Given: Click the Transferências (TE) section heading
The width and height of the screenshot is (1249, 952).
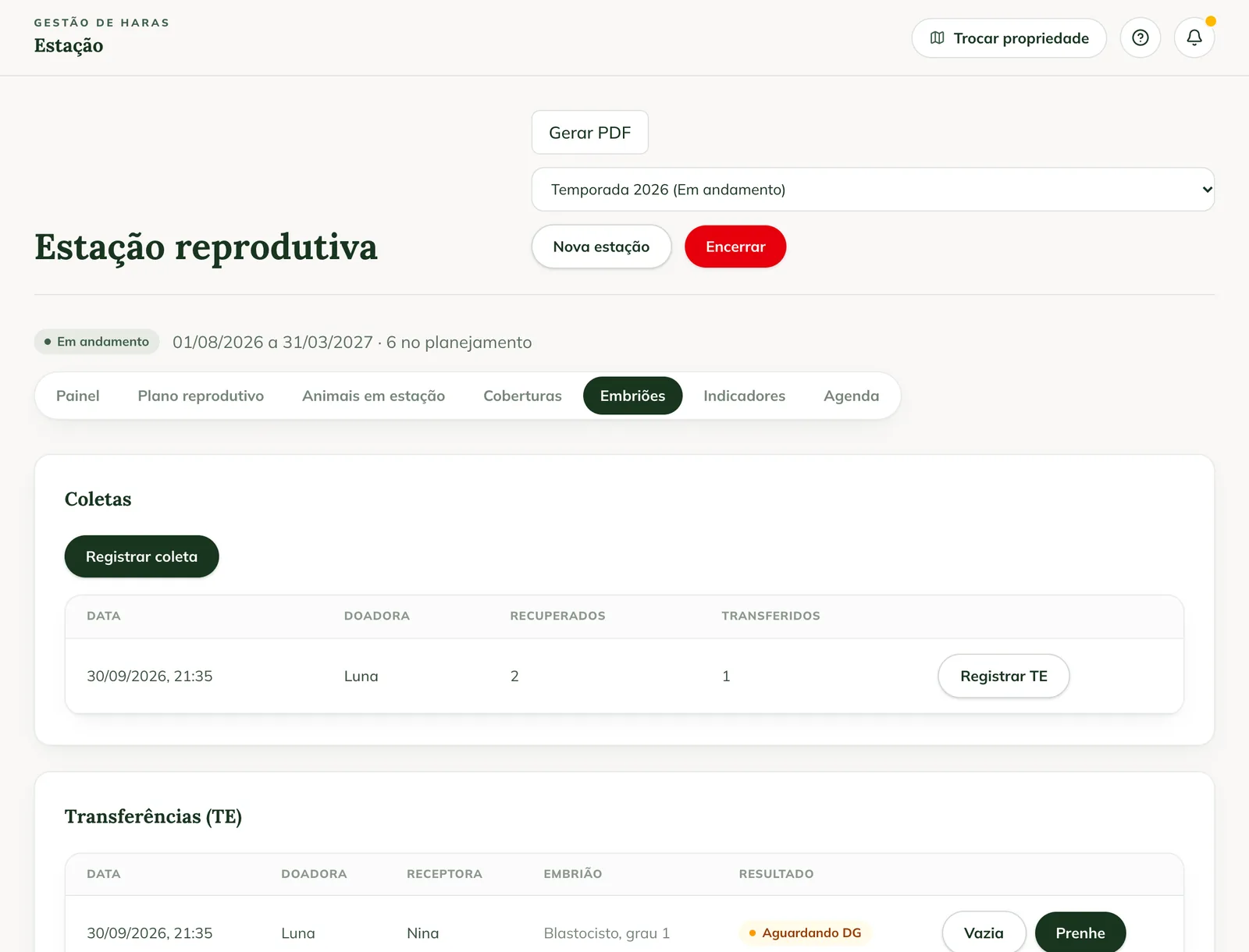Looking at the screenshot, I should pos(153,816).
